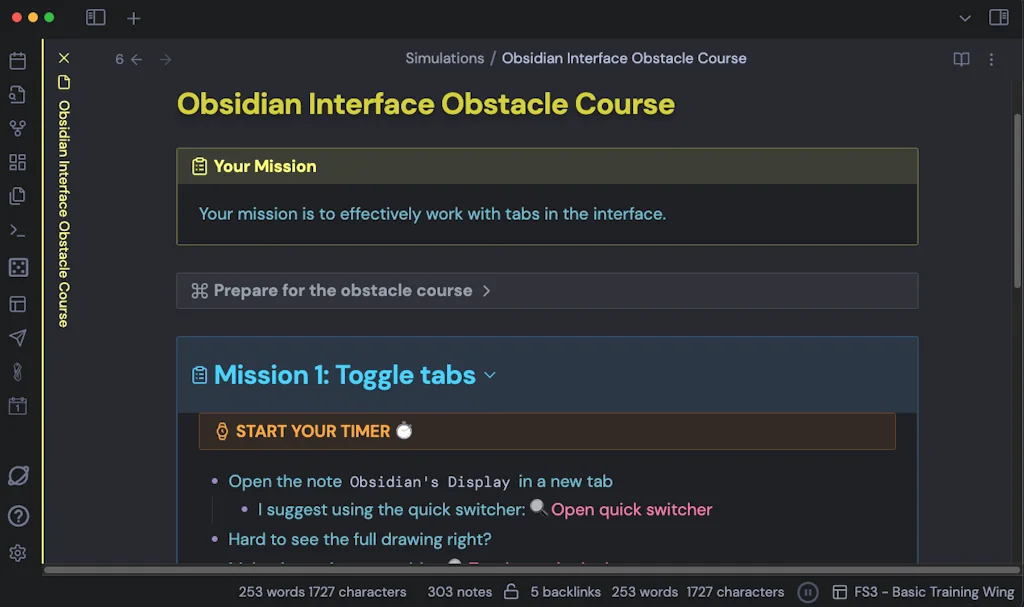Open Obsidian settings with the gear icon
This screenshot has height=607, width=1024.
[17, 552]
